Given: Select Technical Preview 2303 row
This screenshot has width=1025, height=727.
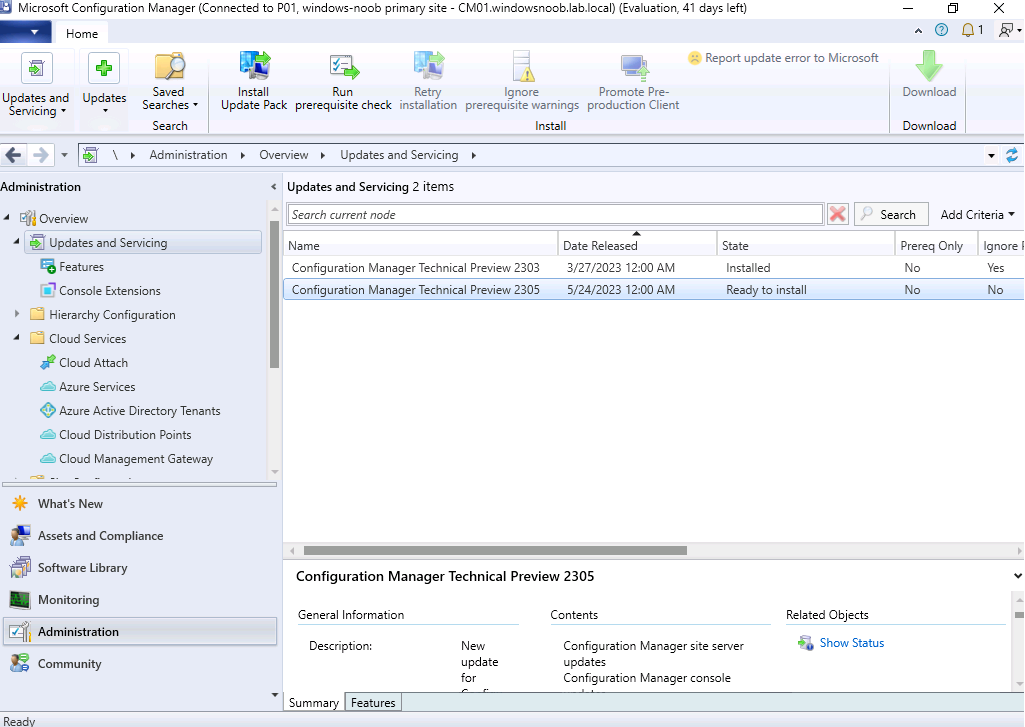Looking at the screenshot, I should (654, 268).
